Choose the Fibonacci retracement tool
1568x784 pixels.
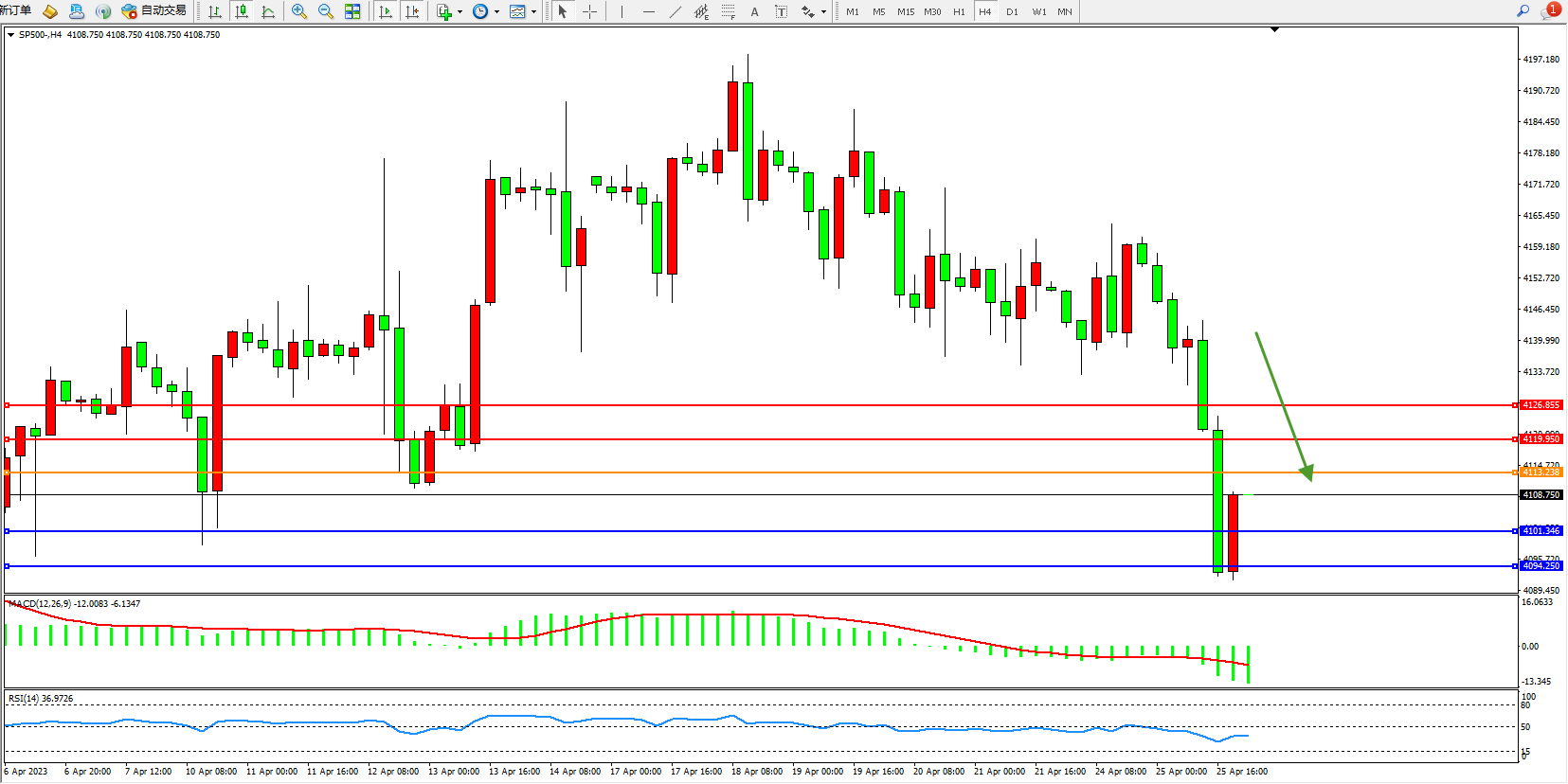point(728,11)
